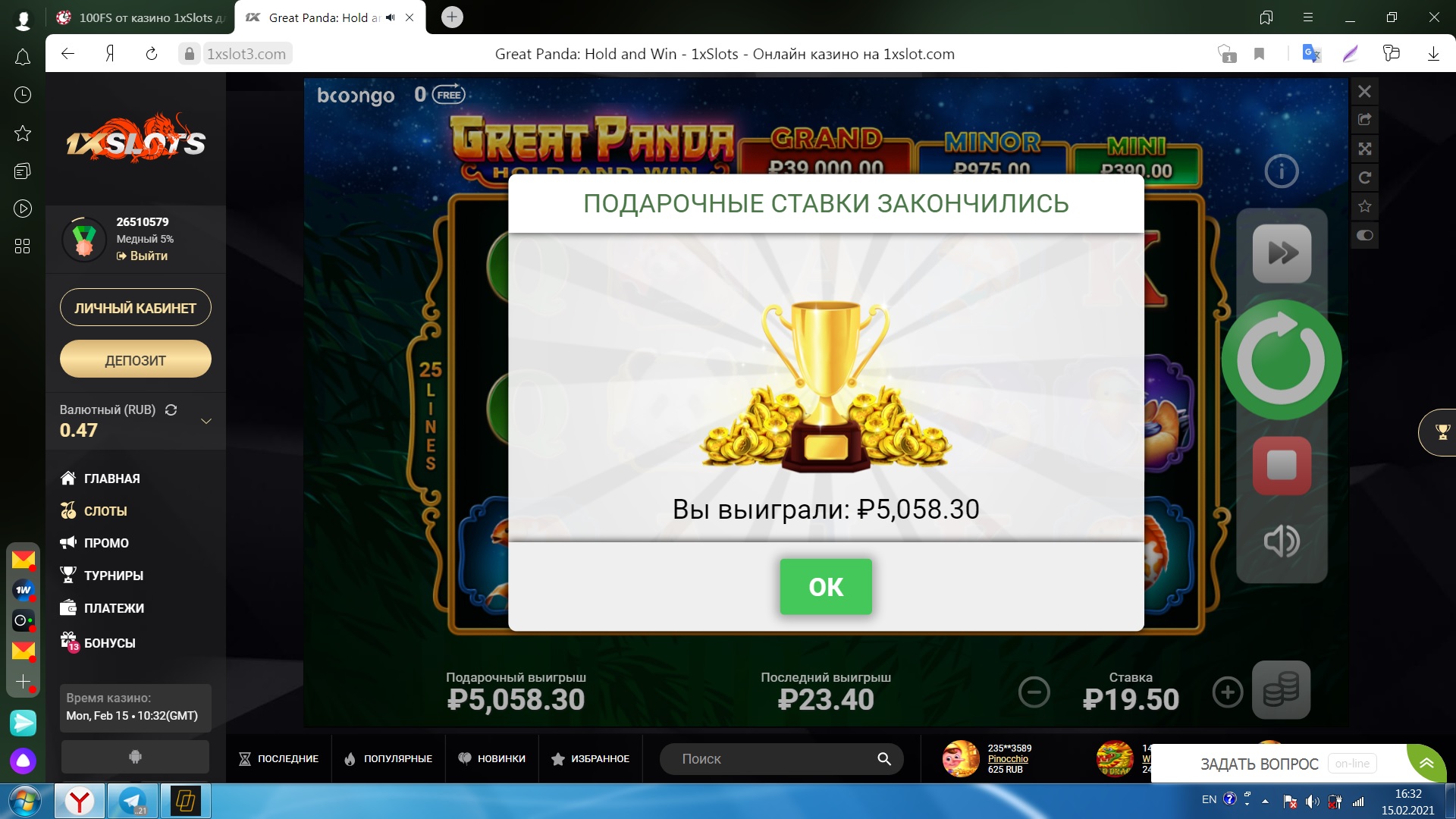Screen dimensions: 1456x819
Task: Click the Поиск search field
Action: [x=781, y=758]
